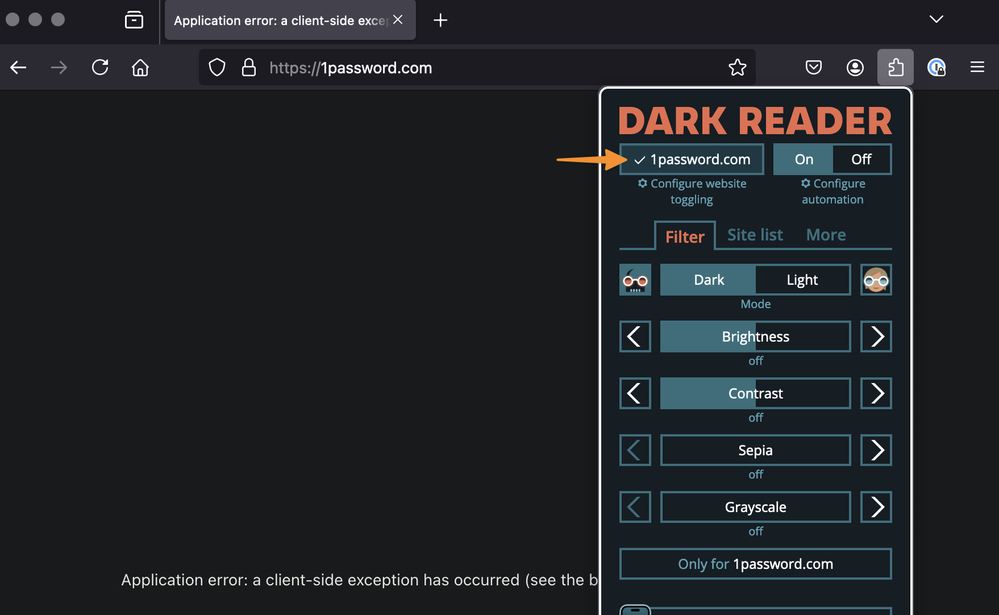This screenshot has width=999, height=615.
Task: Click the forward navigation arrow
Action: click(59, 68)
